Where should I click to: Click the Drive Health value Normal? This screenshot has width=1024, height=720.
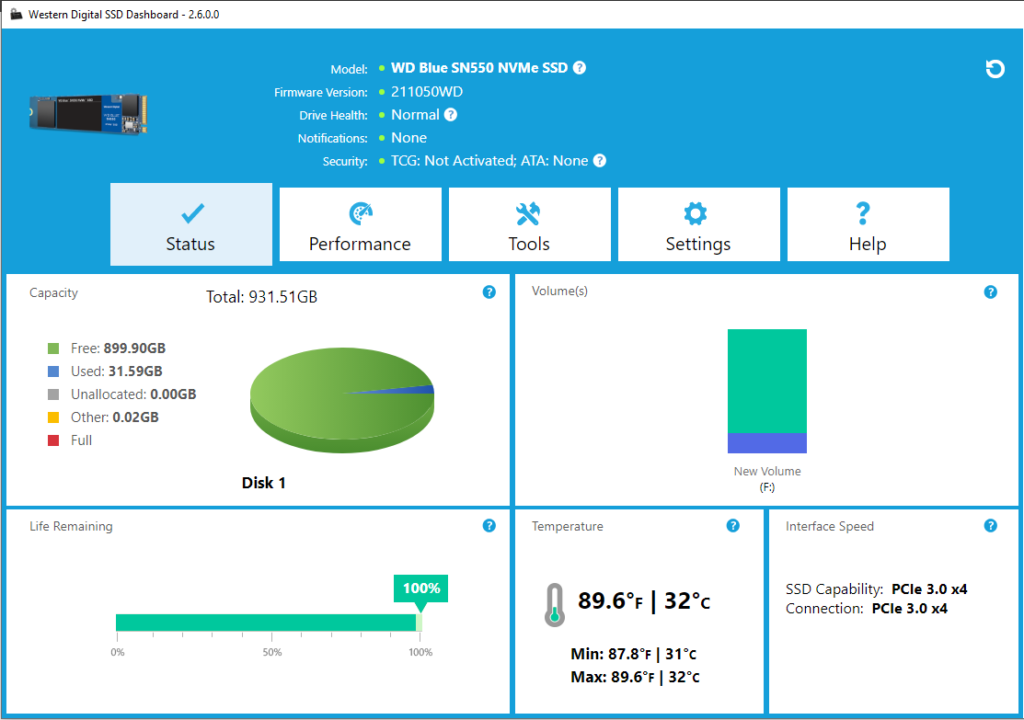[x=415, y=115]
